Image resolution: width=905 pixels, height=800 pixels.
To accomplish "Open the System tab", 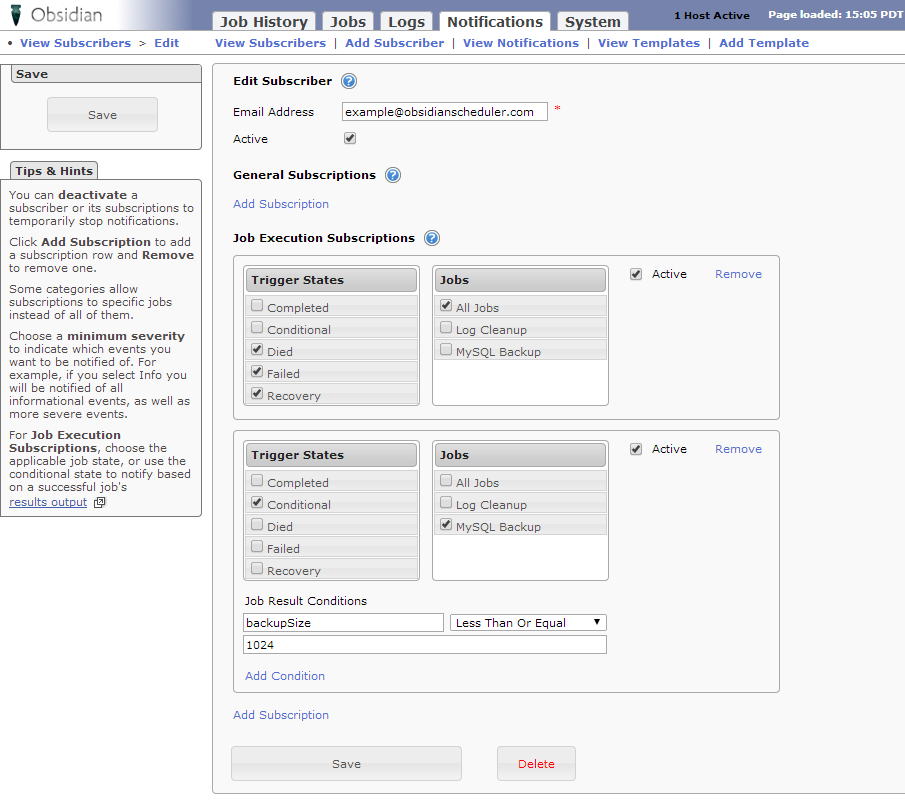I will (x=592, y=22).
